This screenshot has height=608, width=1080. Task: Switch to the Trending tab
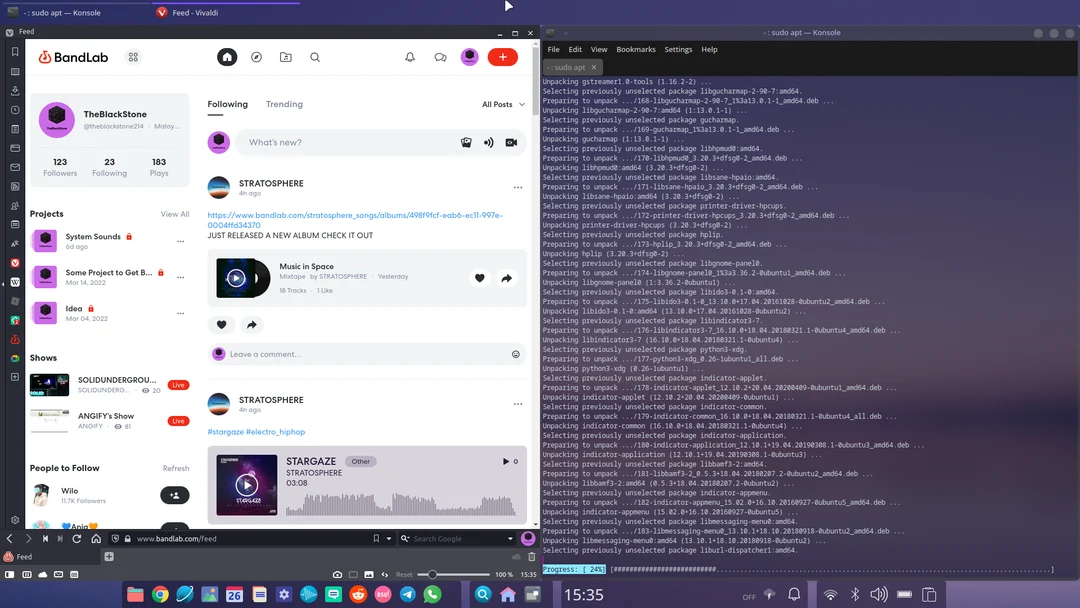pyautogui.click(x=284, y=104)
